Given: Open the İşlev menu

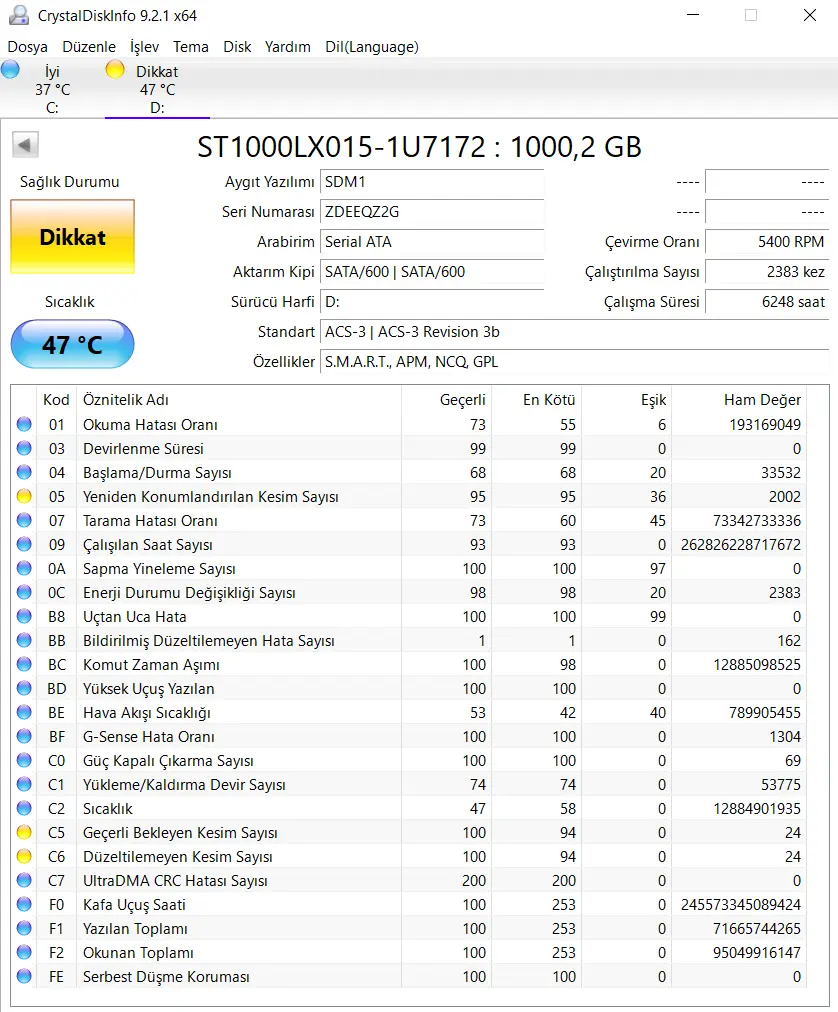Looking at the screenshot, I should point(144,47).
